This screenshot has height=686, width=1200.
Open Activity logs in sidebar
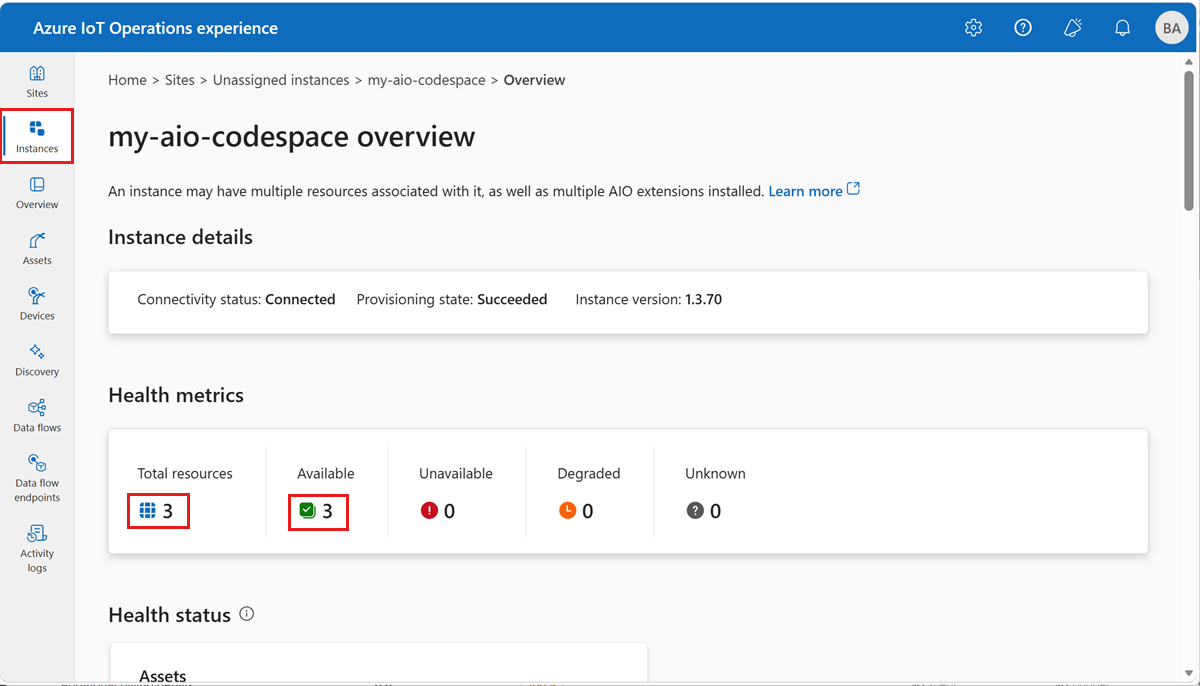37,548
